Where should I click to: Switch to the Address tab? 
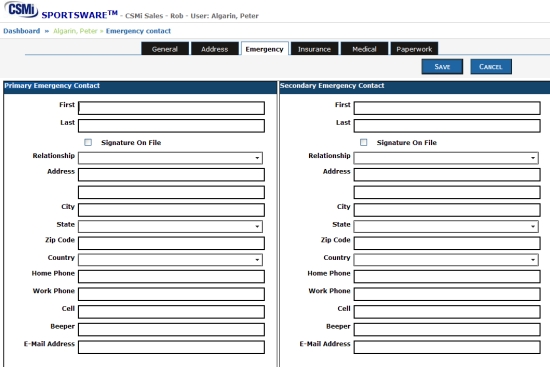pos(215,49)
